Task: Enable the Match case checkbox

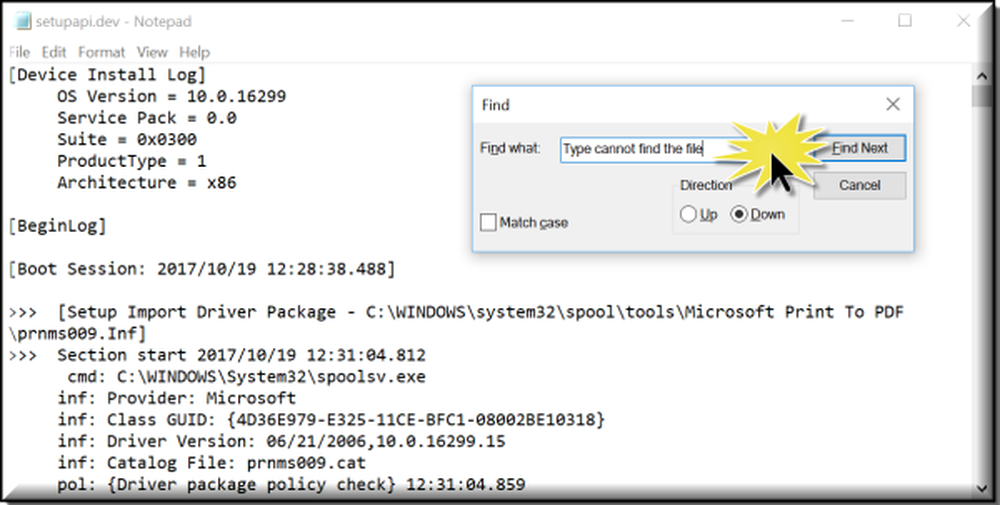Action: tap(489, 223)
